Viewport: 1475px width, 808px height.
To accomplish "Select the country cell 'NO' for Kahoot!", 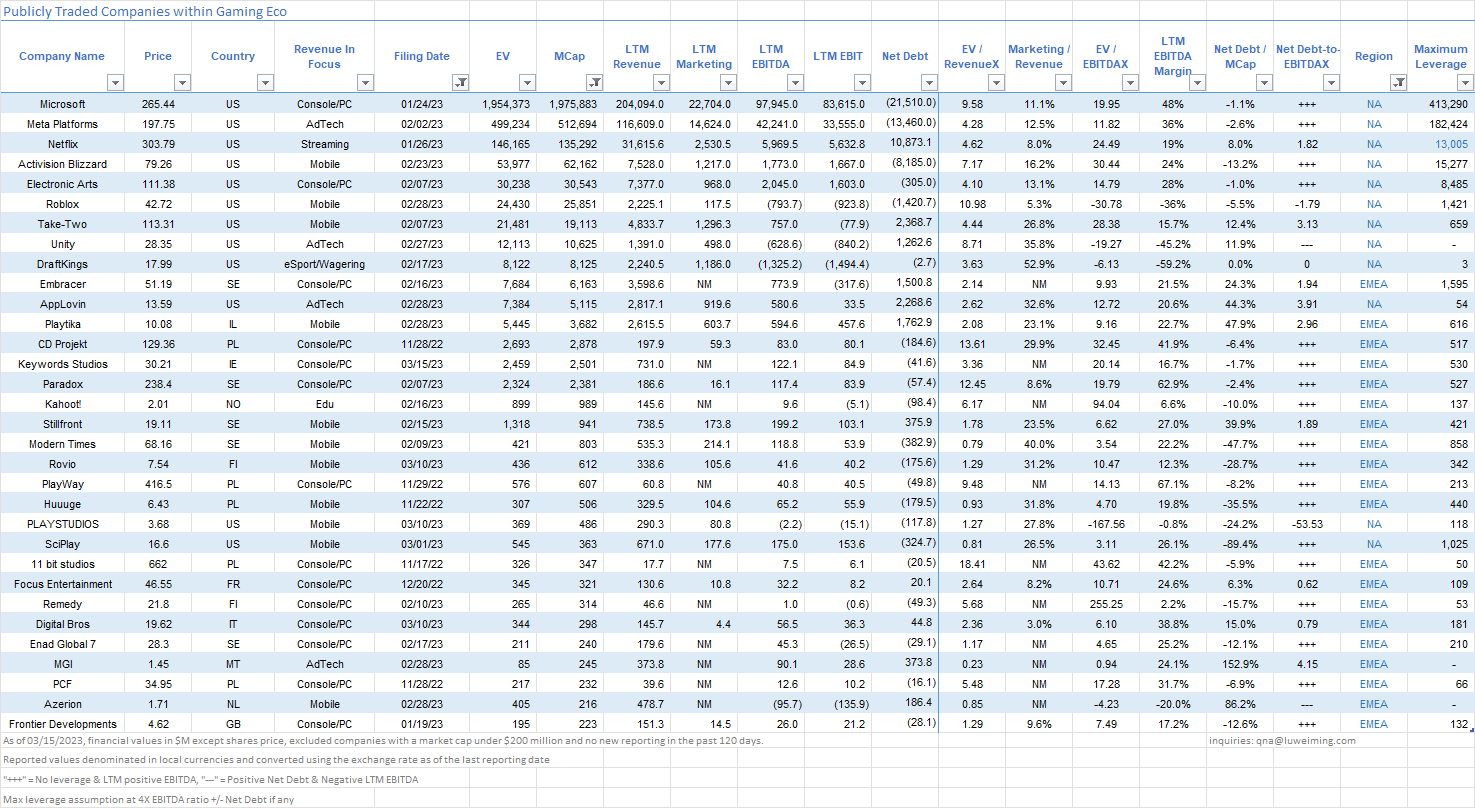I will point(233,404).
